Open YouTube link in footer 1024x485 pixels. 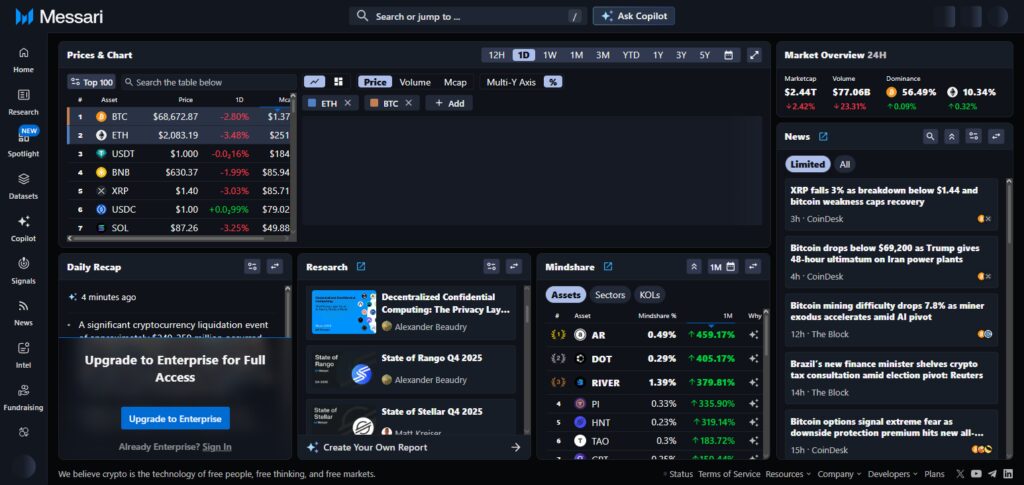pos(976,474)
